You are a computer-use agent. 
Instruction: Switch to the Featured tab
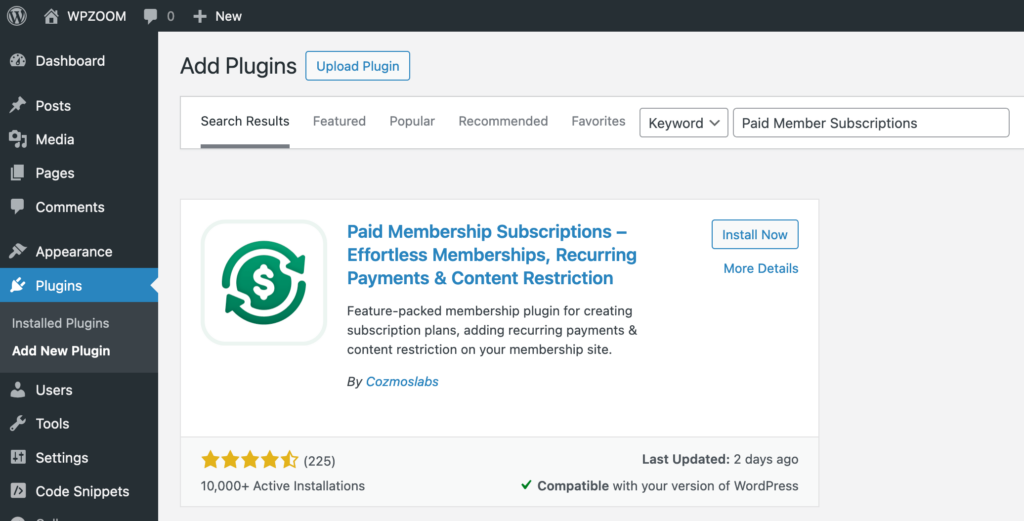point(339,121)
